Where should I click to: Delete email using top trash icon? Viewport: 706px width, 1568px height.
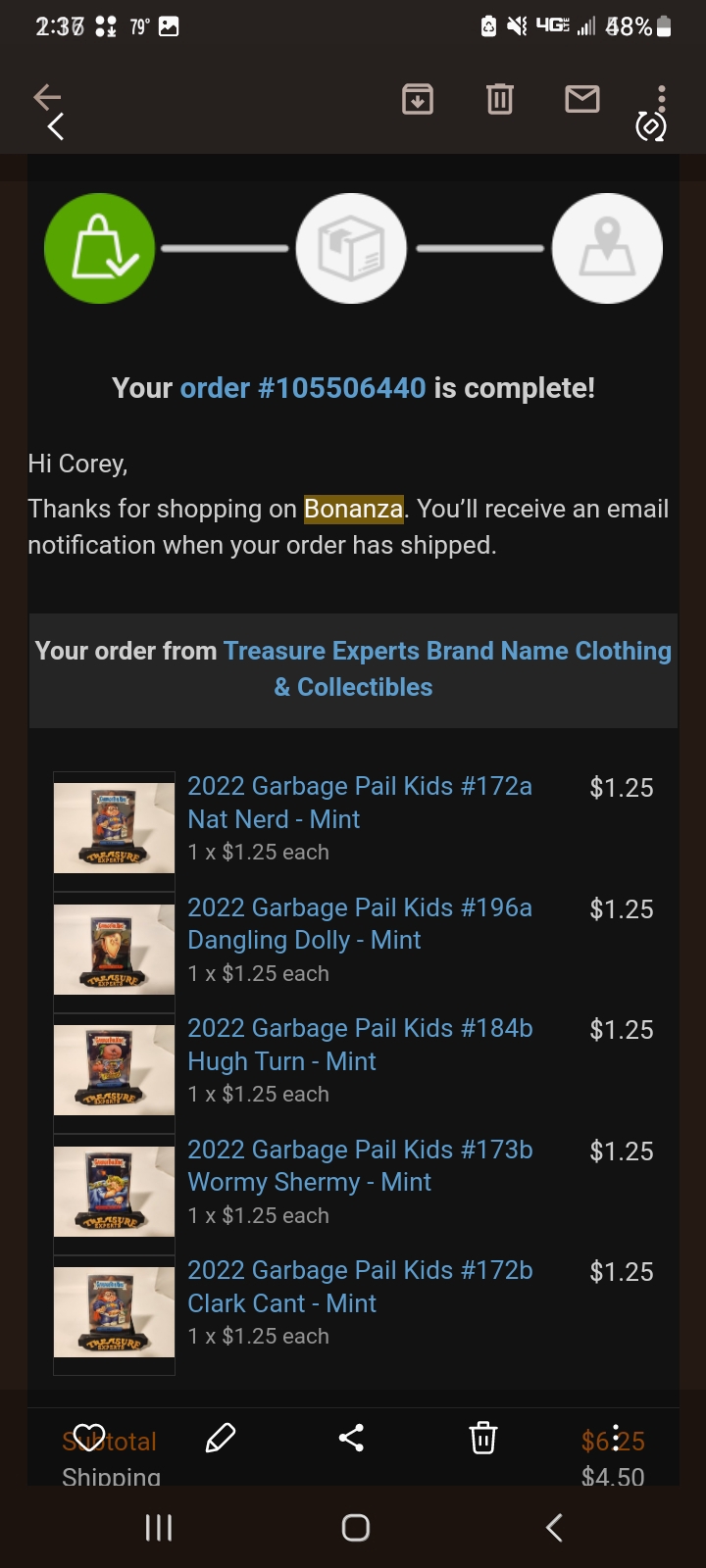pyautogui.click(x=500, y=99)
